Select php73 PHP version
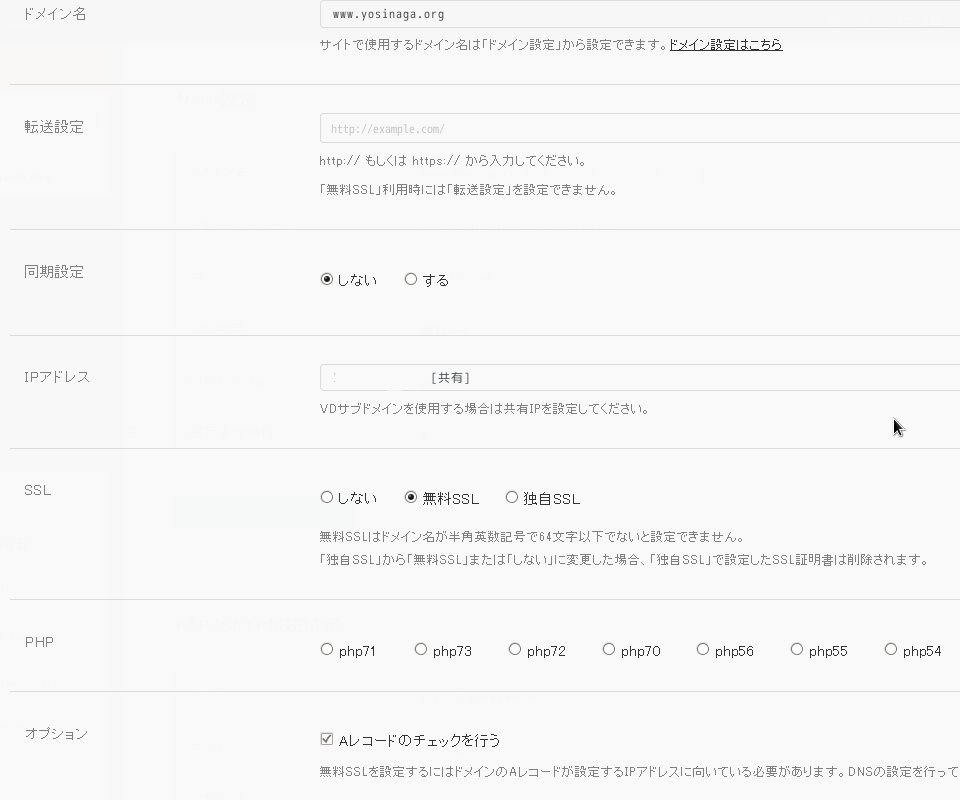This screenshot has width=960, height=800. (421, 650)
